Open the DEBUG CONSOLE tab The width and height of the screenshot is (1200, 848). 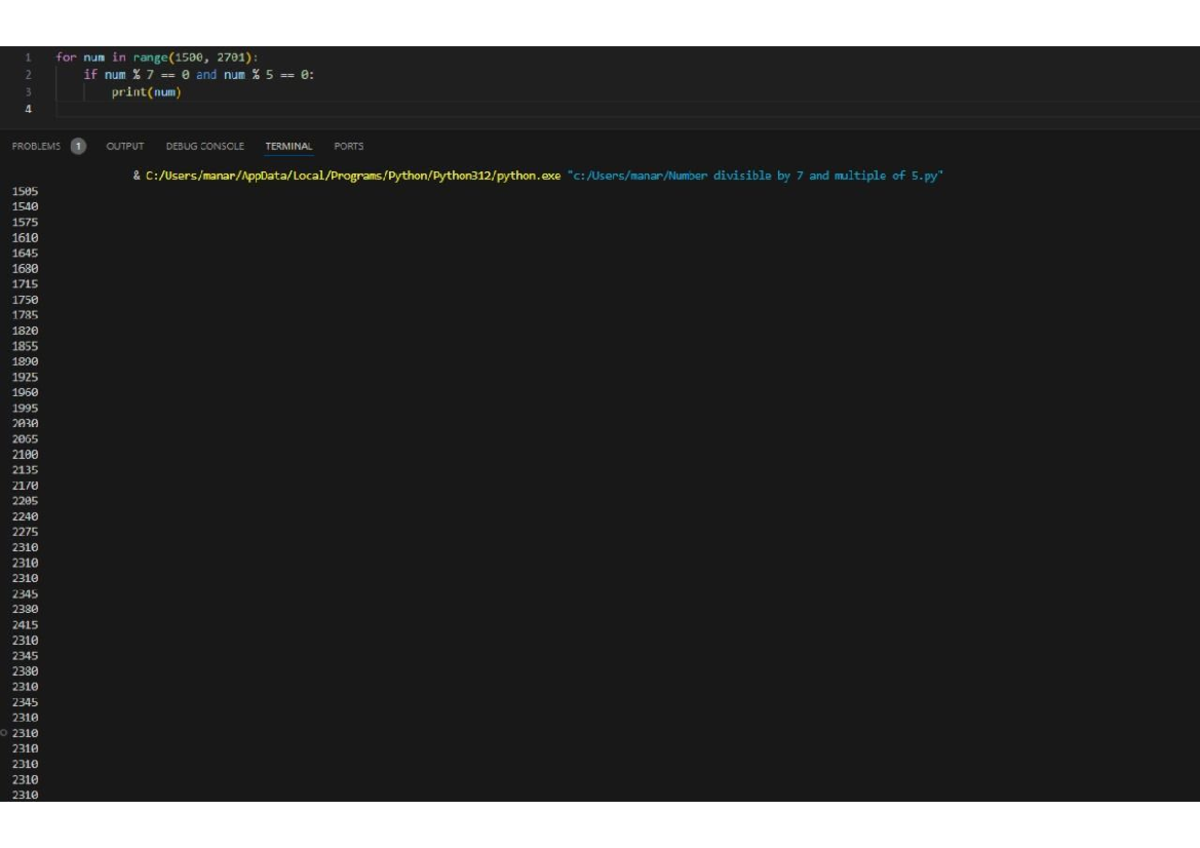coord(204,146)
